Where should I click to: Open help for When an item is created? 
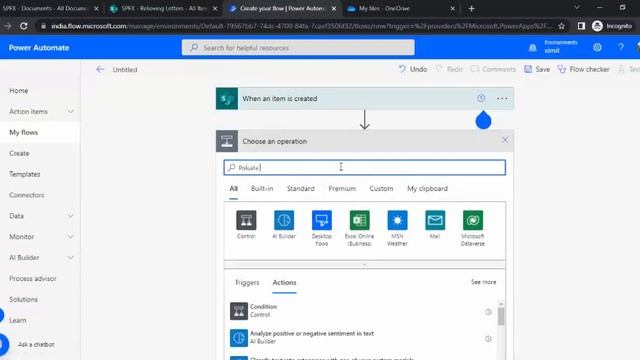pyautogui.click(x=481, y=98)
